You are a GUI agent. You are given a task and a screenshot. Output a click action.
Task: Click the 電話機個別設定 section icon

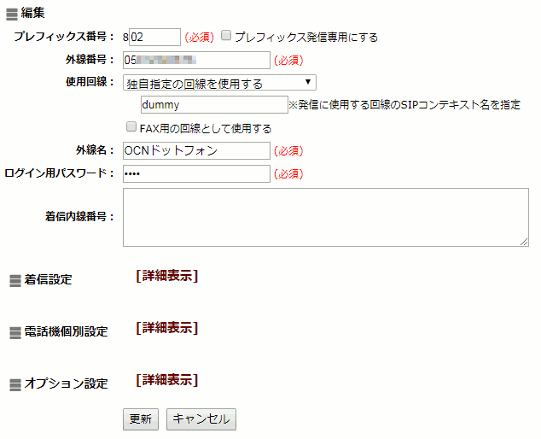[15, 333]
